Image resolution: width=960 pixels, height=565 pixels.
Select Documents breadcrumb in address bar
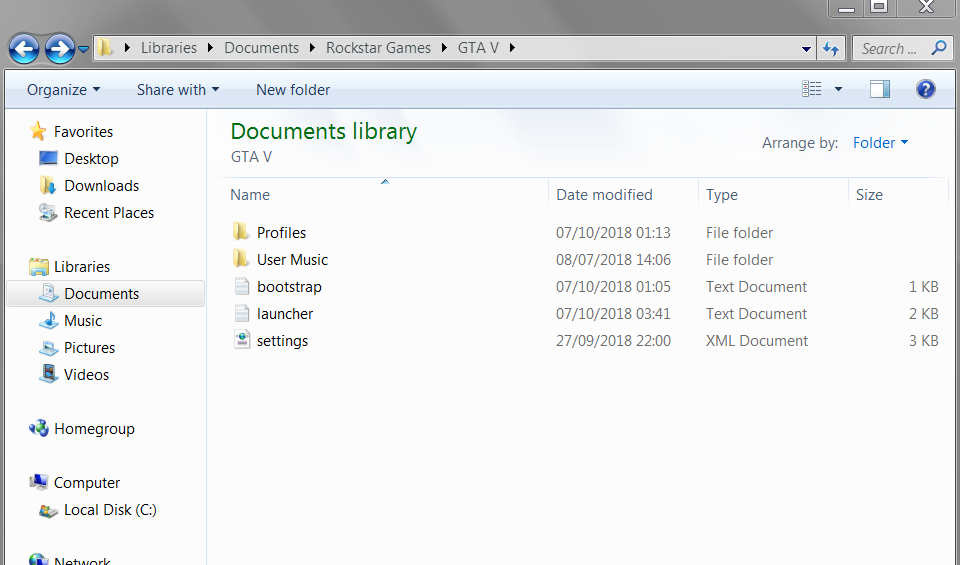261,48
